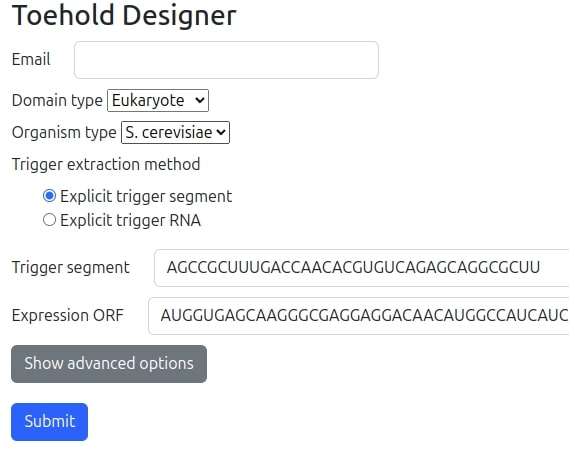Click the Explicit trigger segment label
Viewport: 569px width, 461px height.
click(146, 196)
